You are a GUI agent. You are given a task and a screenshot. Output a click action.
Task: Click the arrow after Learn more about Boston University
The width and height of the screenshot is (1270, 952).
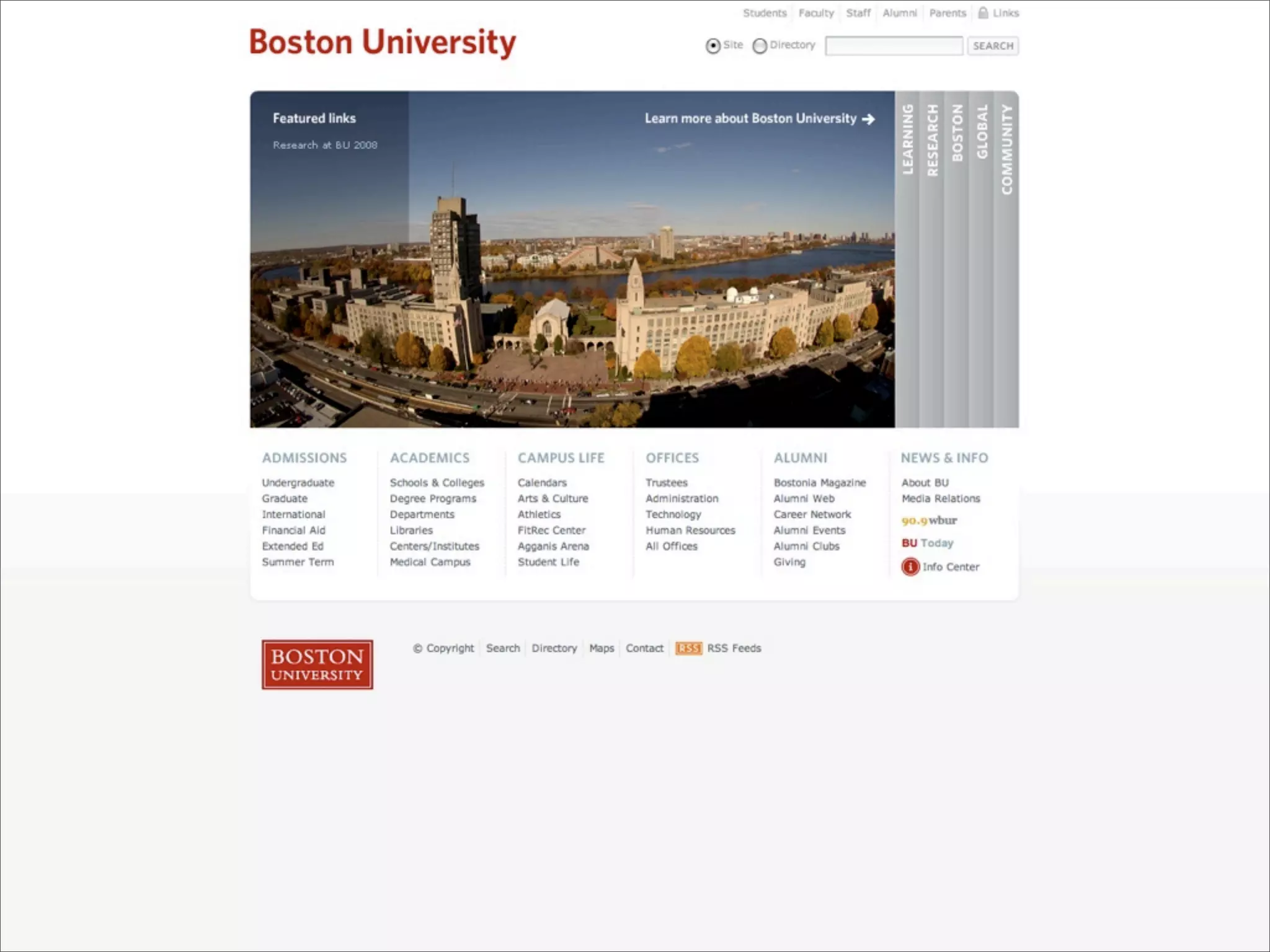pyautogui.click(x=869, y=119)
